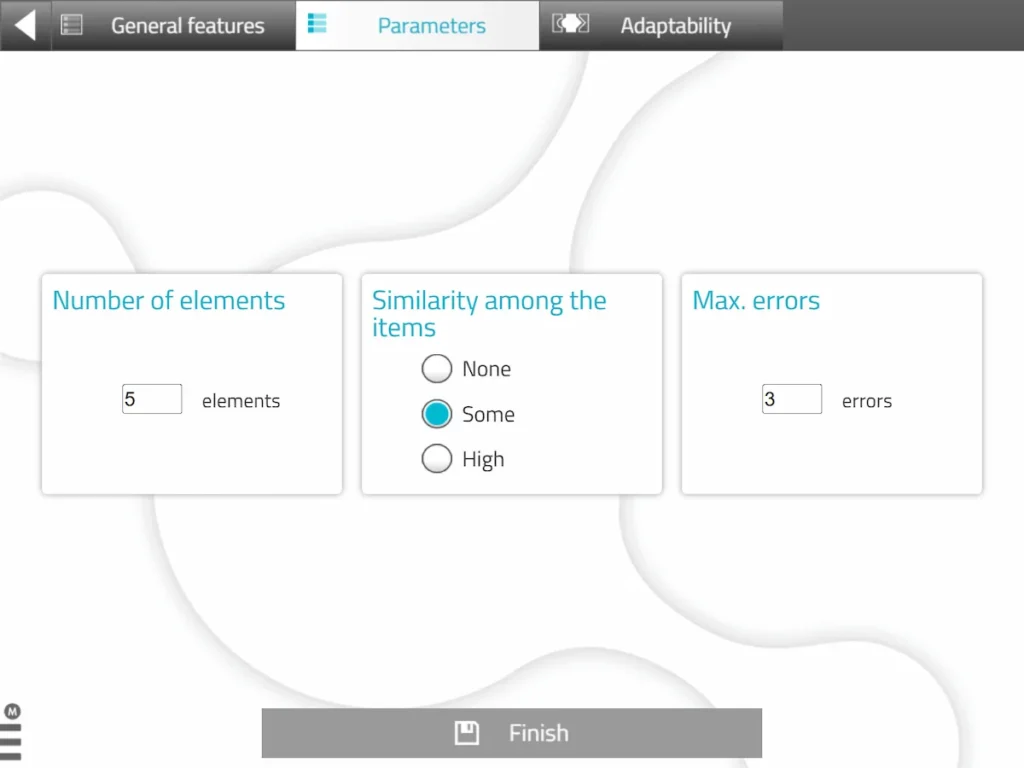Click the errors number input field
The width and height of the screenshot is (1024, 768).
[791, 398]
